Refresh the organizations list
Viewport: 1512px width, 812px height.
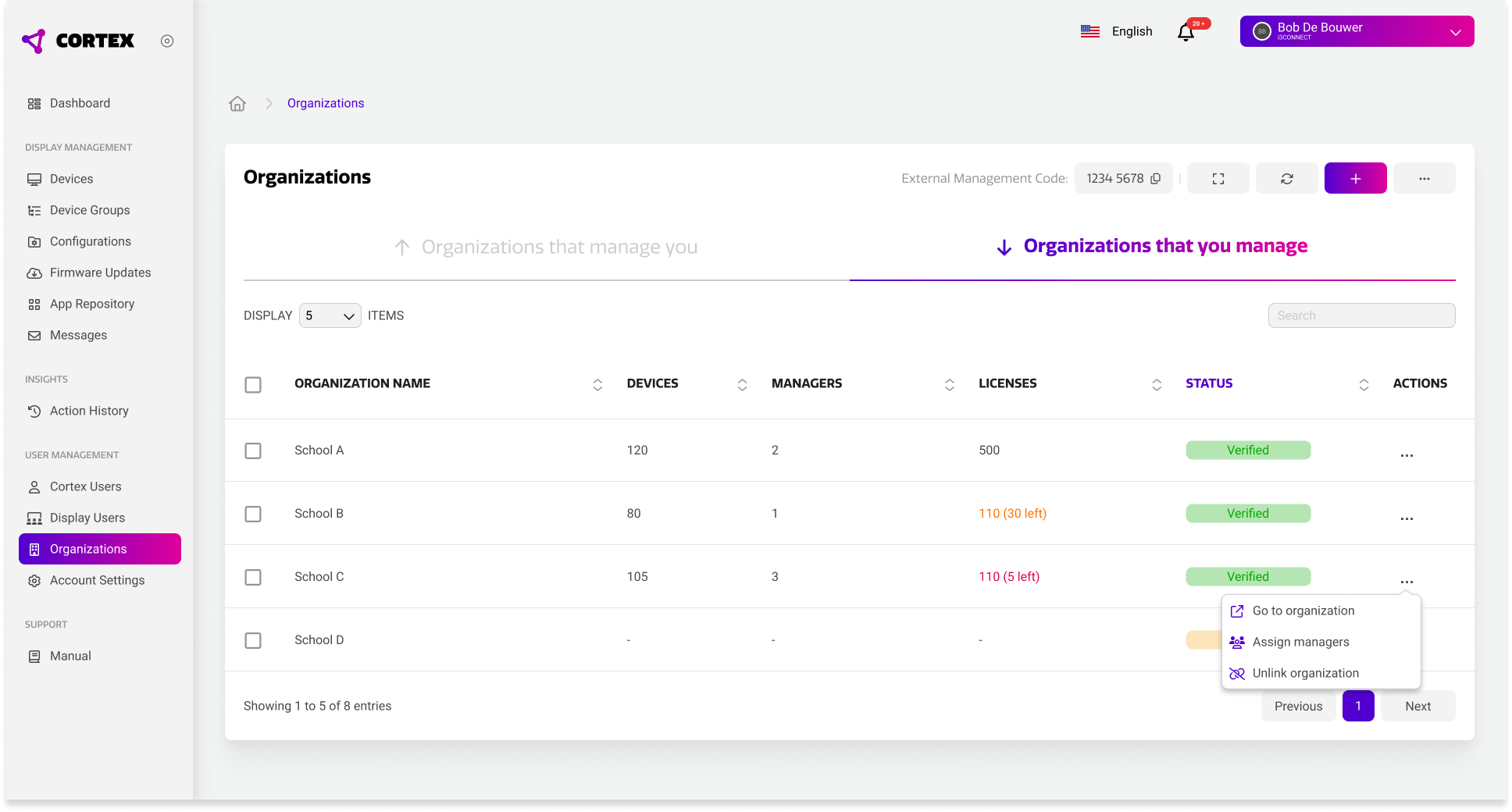click(x=1286, y=178)
